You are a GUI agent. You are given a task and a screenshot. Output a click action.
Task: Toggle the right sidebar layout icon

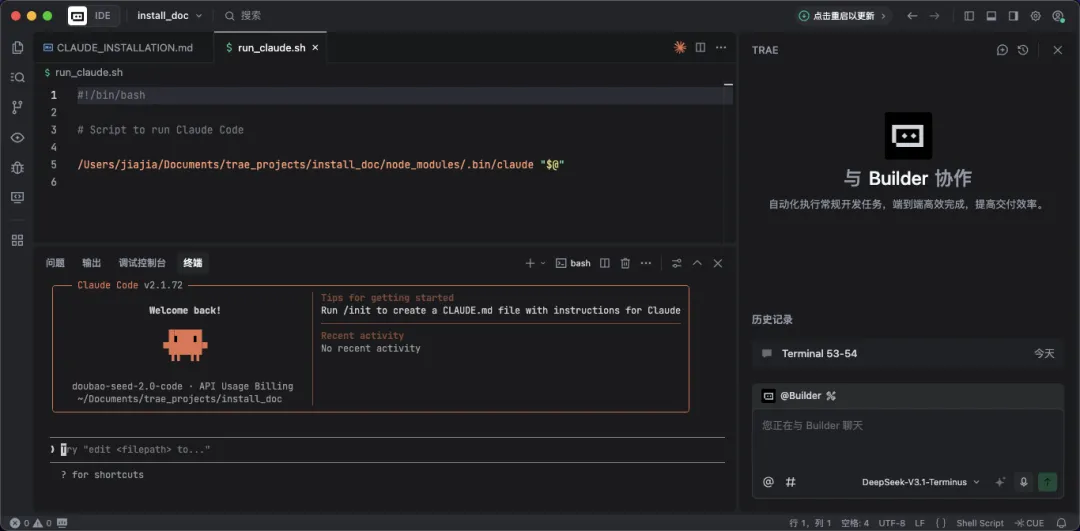point(1013,15)
